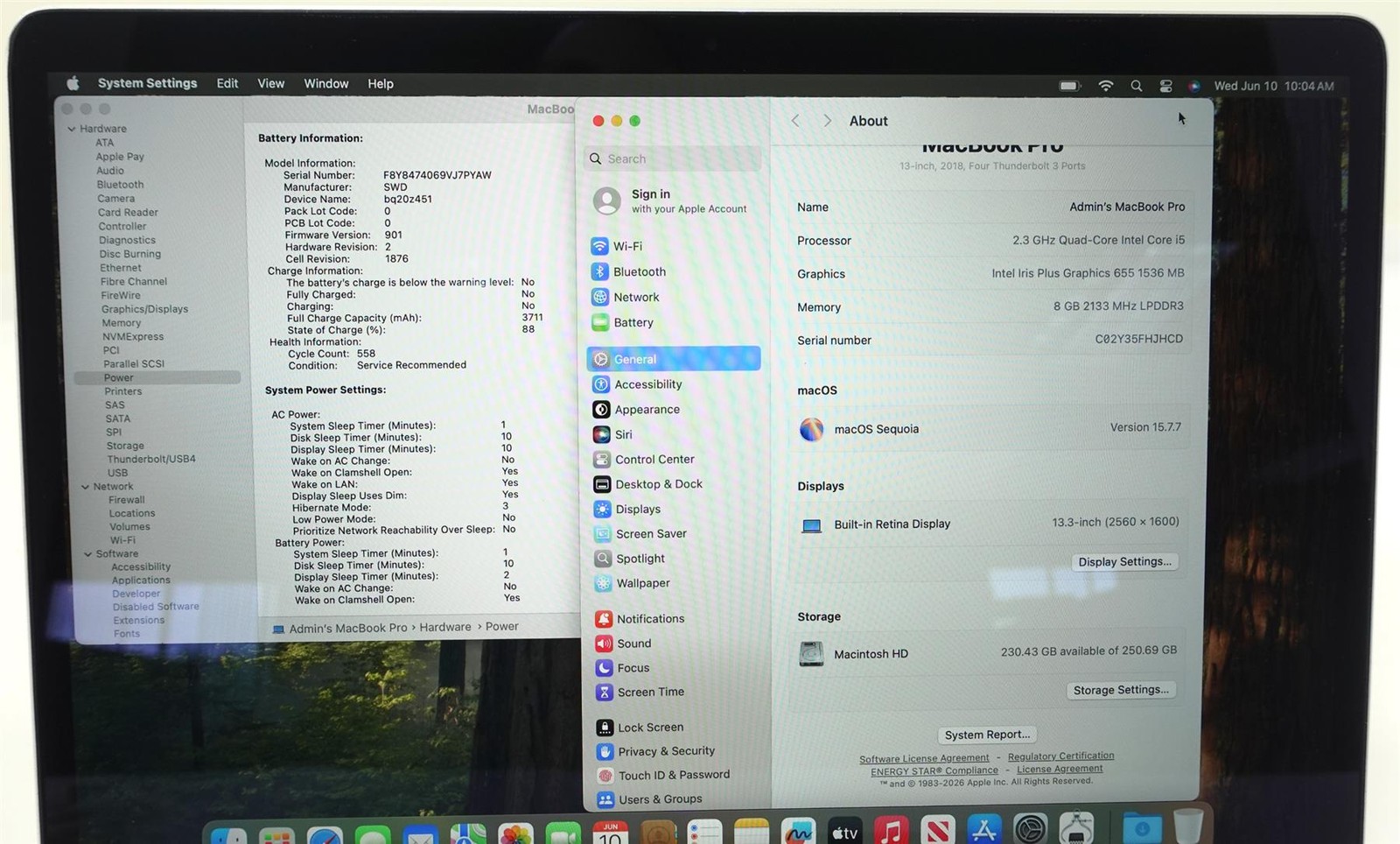1400x844 pixels.
Task: Select Graphics/Displays in System Report sidebar
Action: pos(144,309)
